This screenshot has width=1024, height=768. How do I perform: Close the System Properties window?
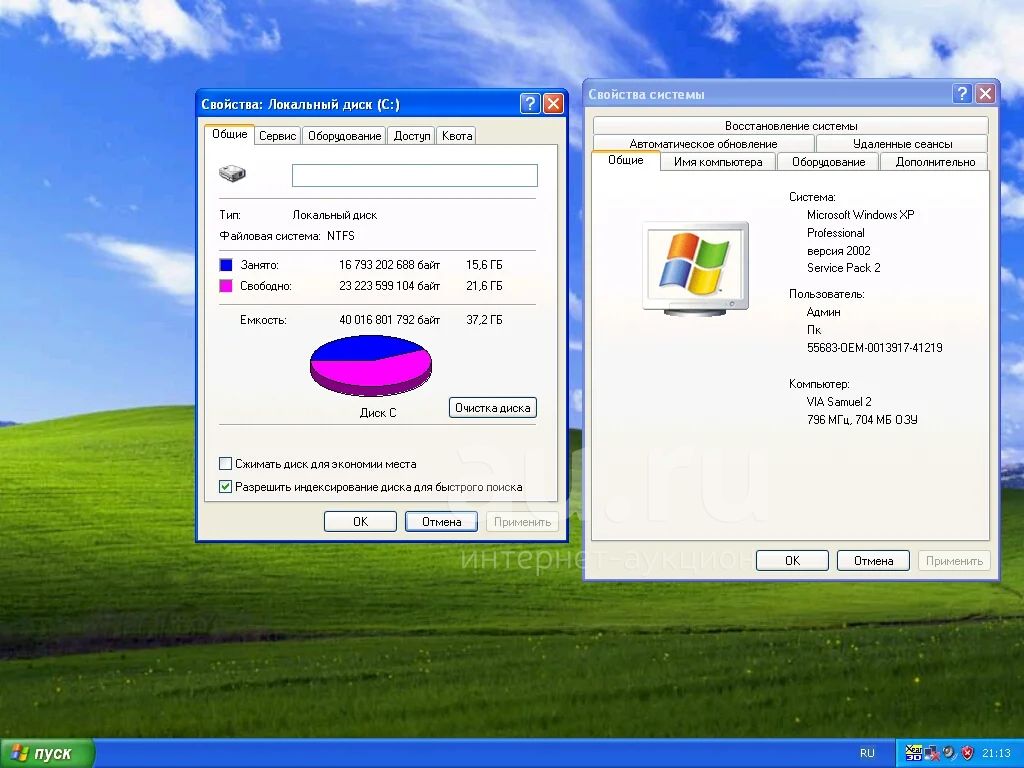[x=985, y=93]
